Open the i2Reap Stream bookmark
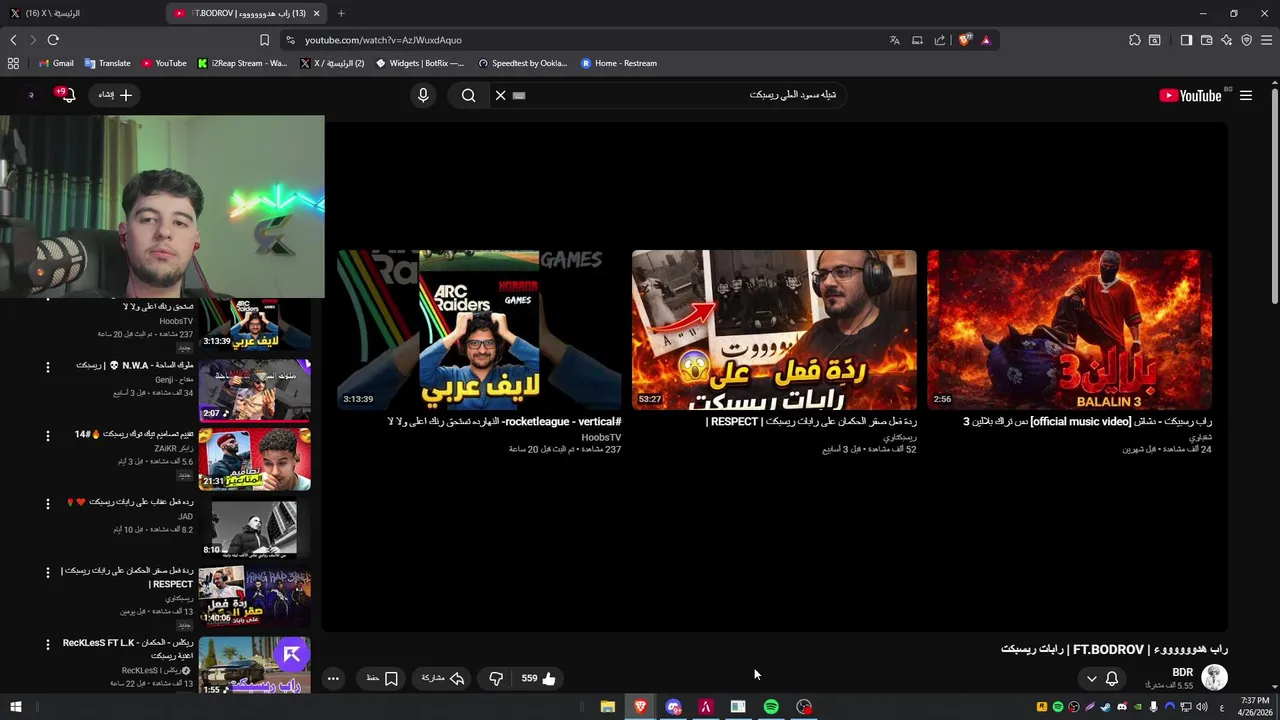Viewport: 1280px width, 720px height. 242,63
